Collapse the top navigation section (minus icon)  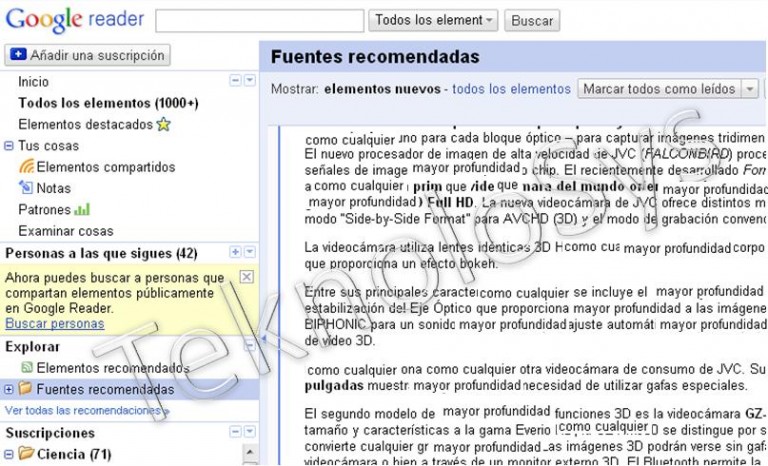pos(236,80)
